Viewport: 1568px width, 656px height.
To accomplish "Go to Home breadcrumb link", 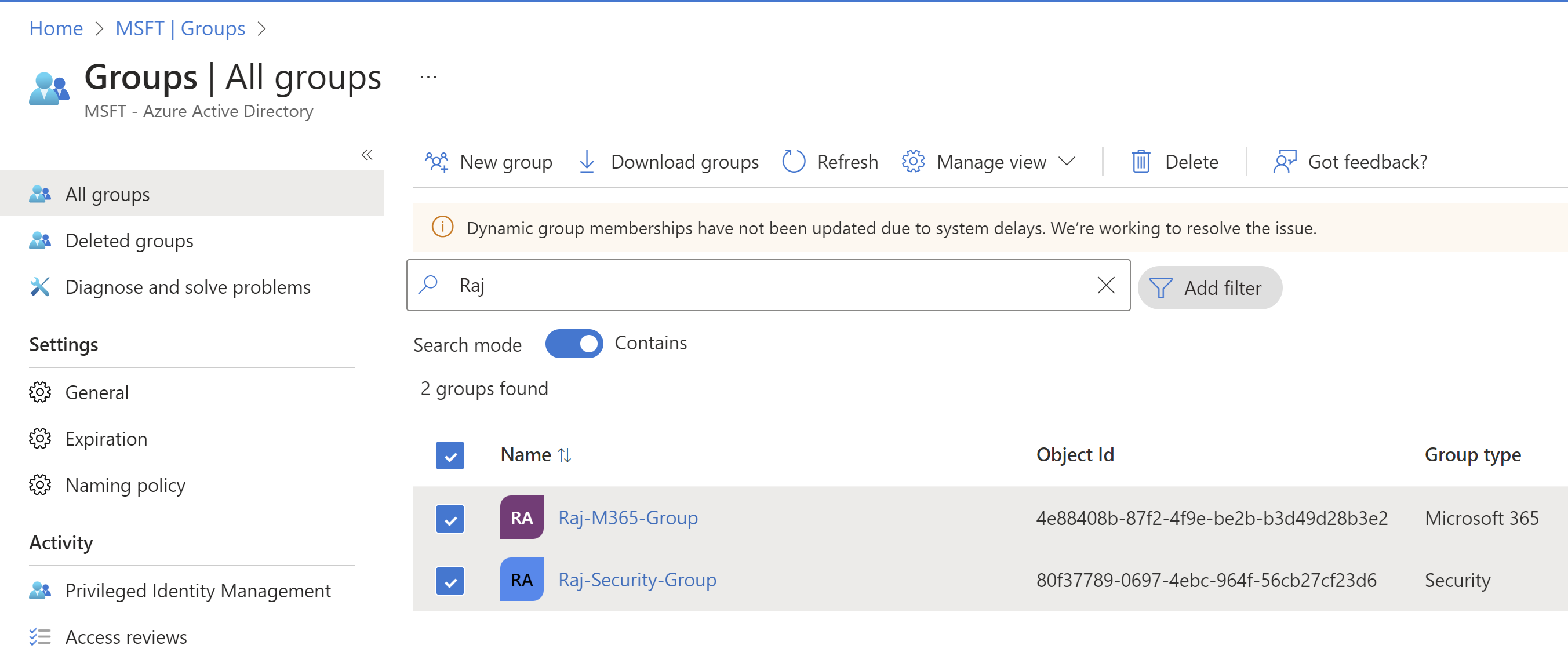I will tap(56, 28).
